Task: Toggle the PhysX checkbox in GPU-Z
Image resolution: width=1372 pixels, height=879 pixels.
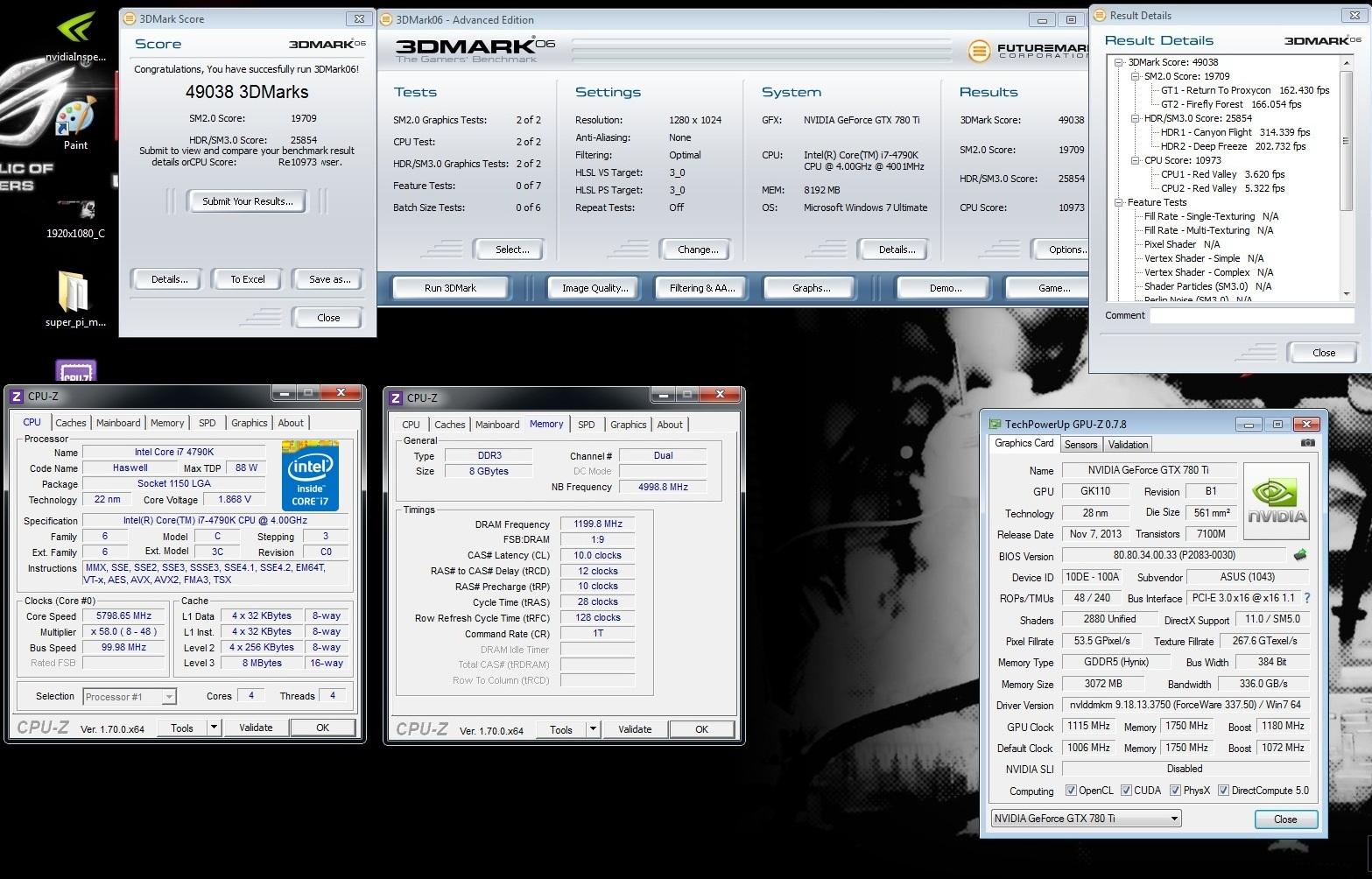Action: (1175, 791)
